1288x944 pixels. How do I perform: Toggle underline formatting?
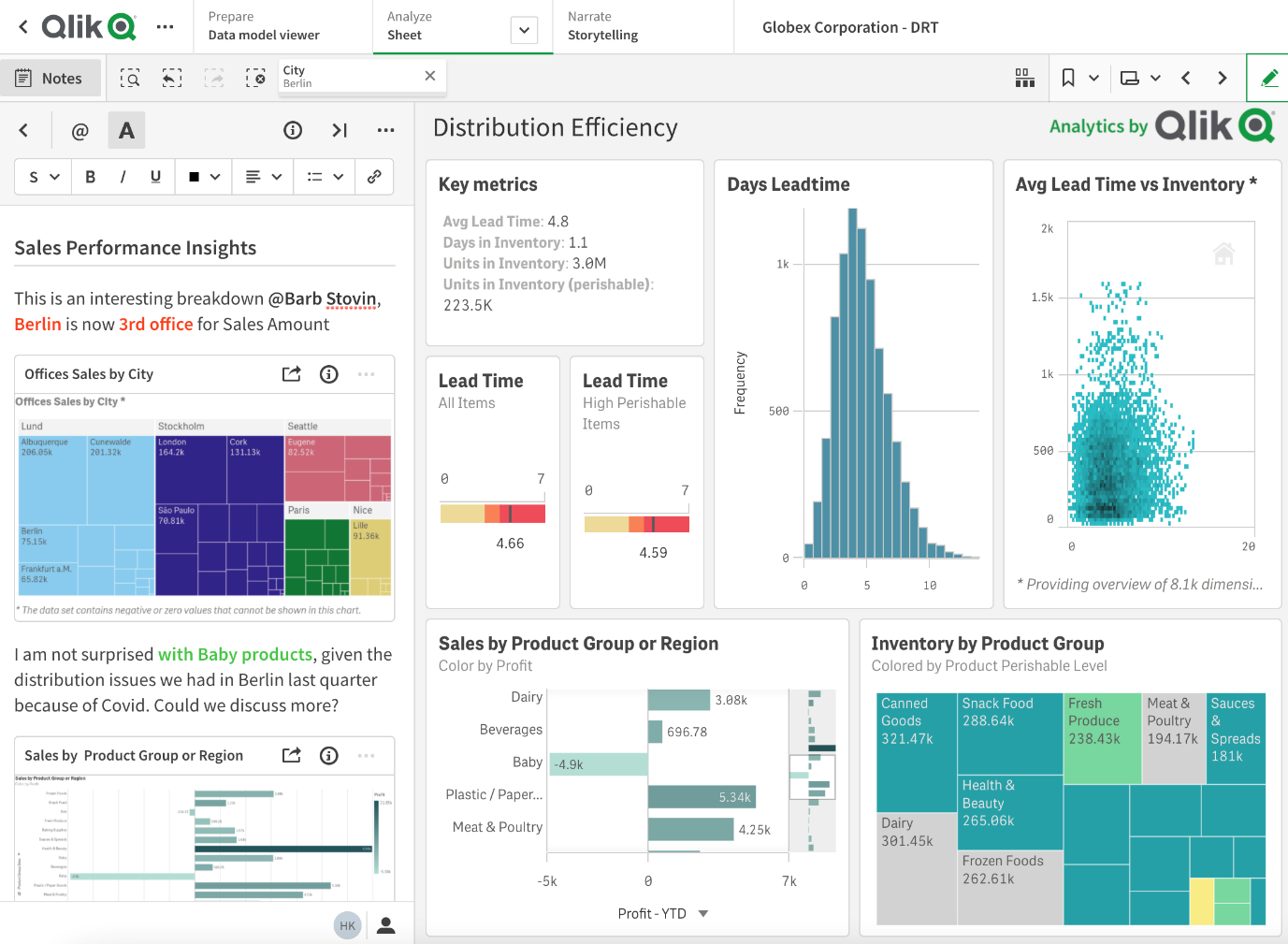(155, 176)
